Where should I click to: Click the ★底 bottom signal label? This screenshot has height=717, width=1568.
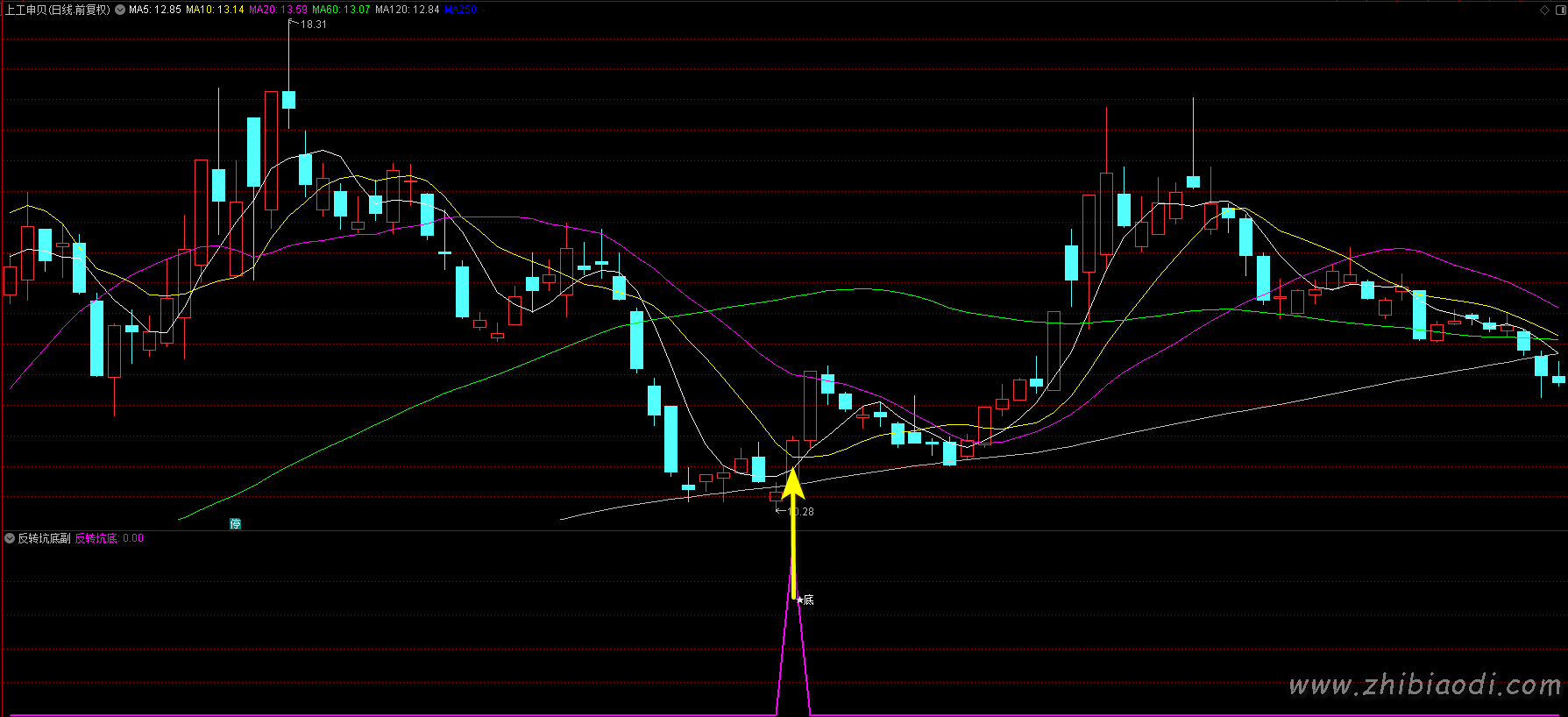(x=805, y=600)
